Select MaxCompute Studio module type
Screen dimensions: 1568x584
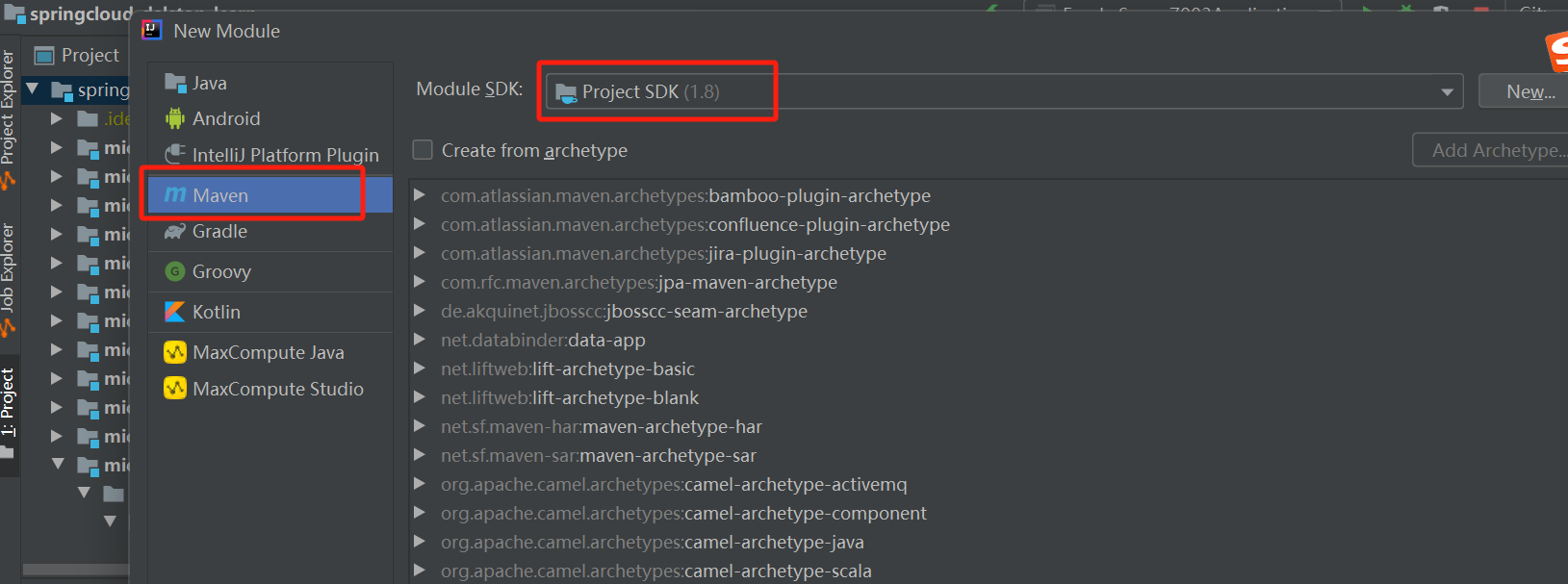point(270,389)
